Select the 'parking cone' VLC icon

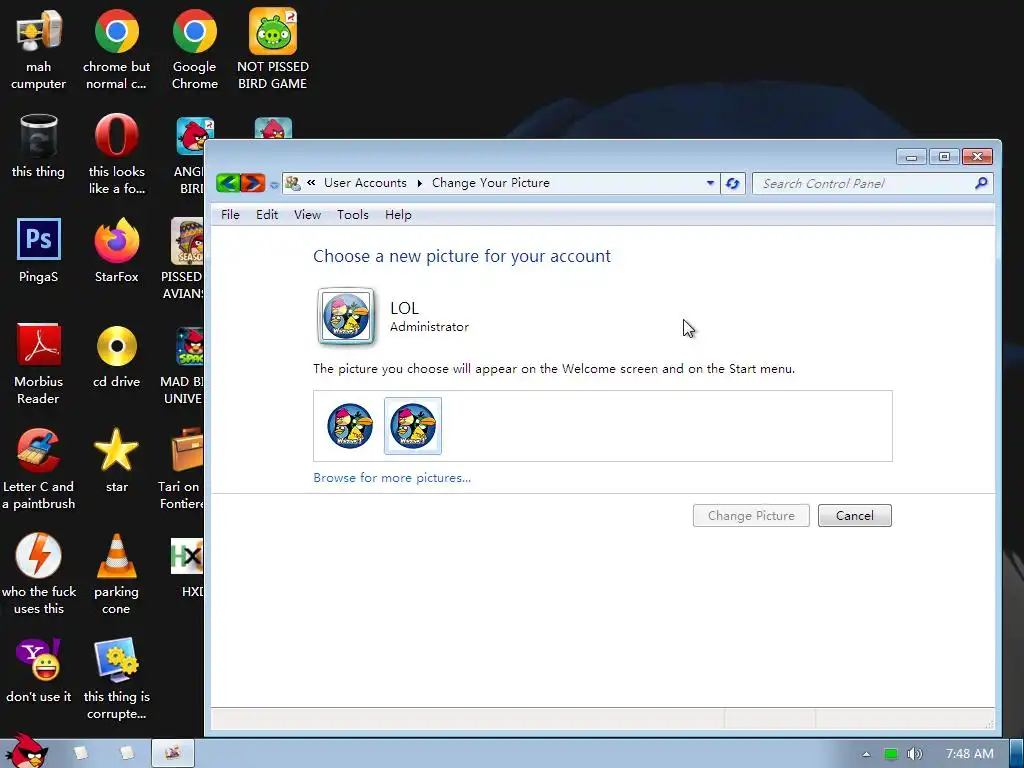116,575
